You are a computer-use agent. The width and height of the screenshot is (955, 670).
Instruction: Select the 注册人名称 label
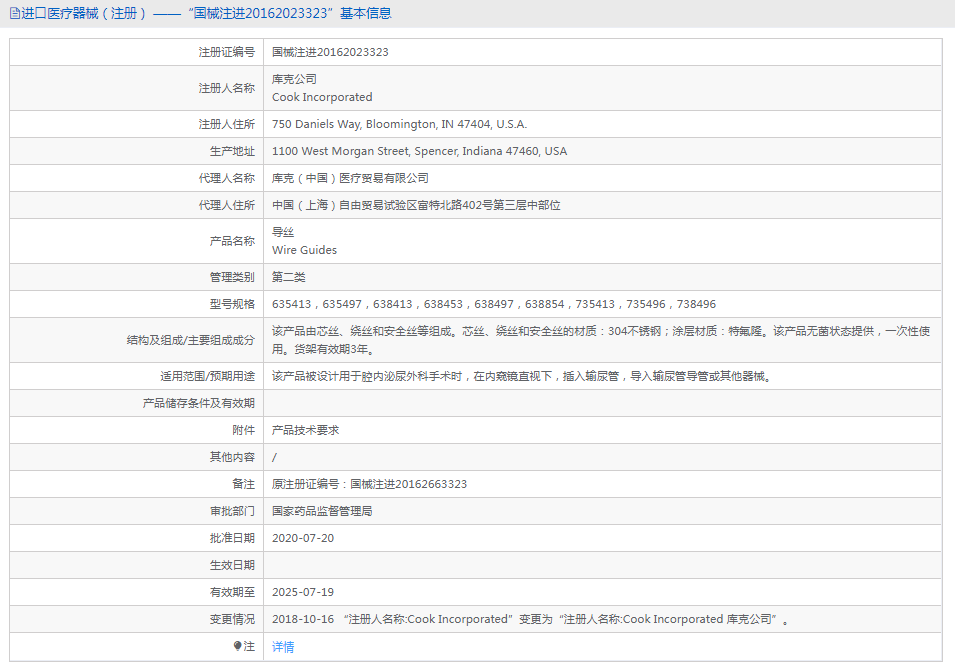(227, 88)
